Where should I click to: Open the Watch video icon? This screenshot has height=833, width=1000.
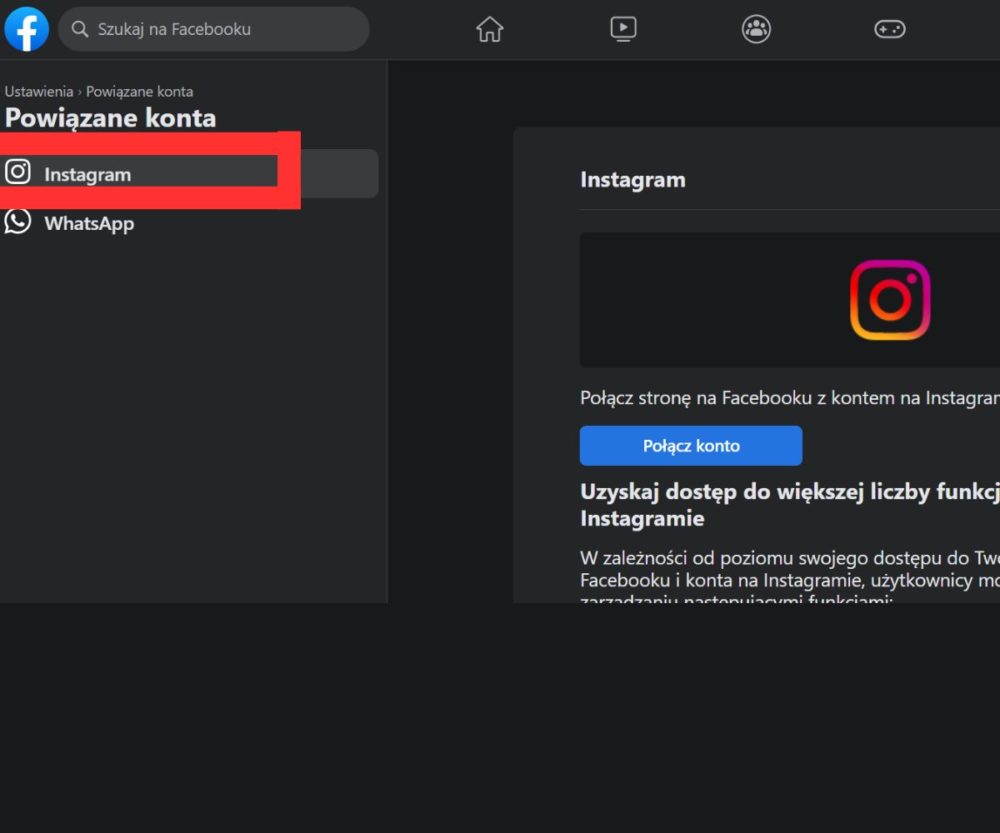(623, 29)
